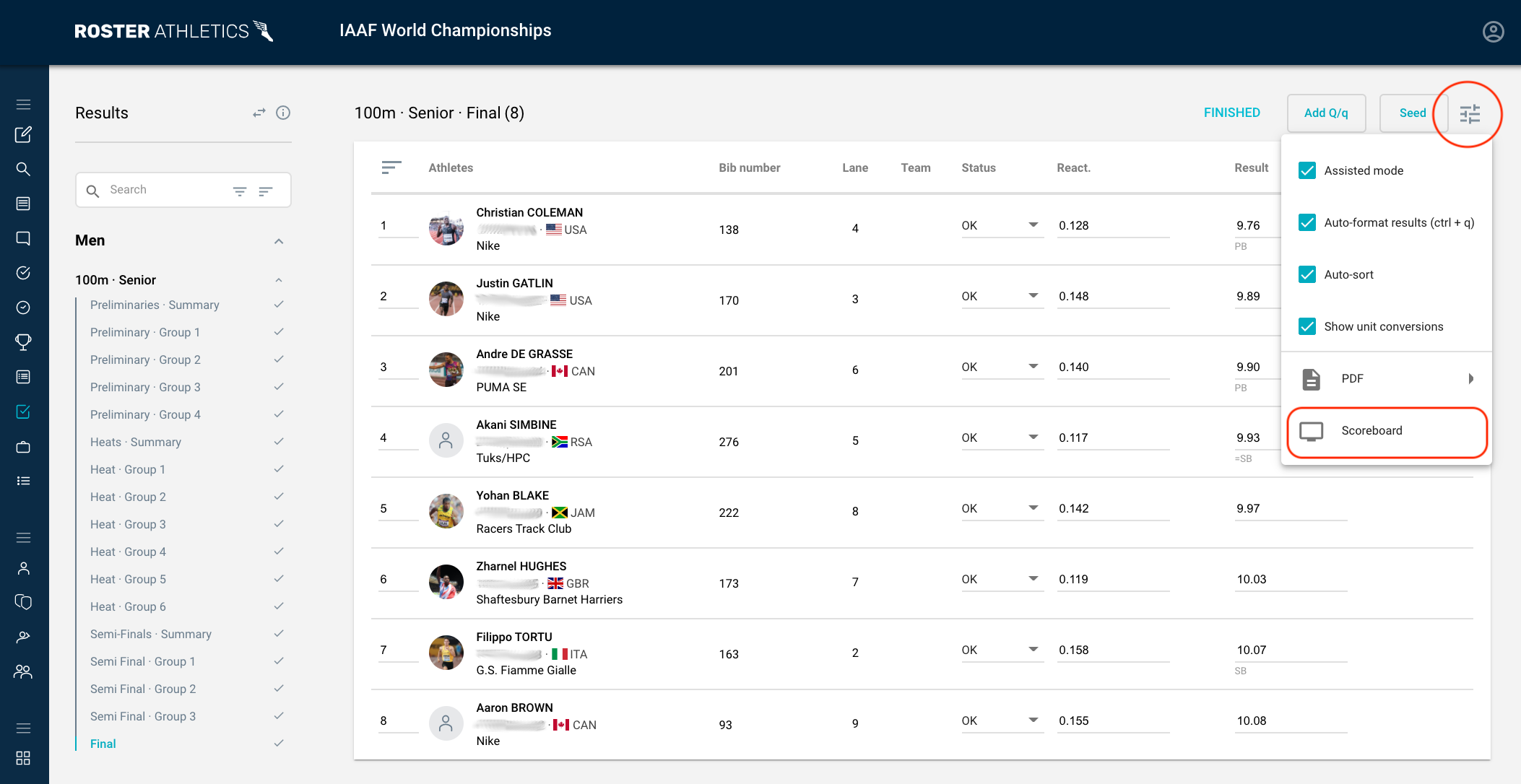Image resolution: width=1521 pixels, height=784 pixels.
Task: Click the magnifier search icon in sidebar
Action: (x=23, y=169)
